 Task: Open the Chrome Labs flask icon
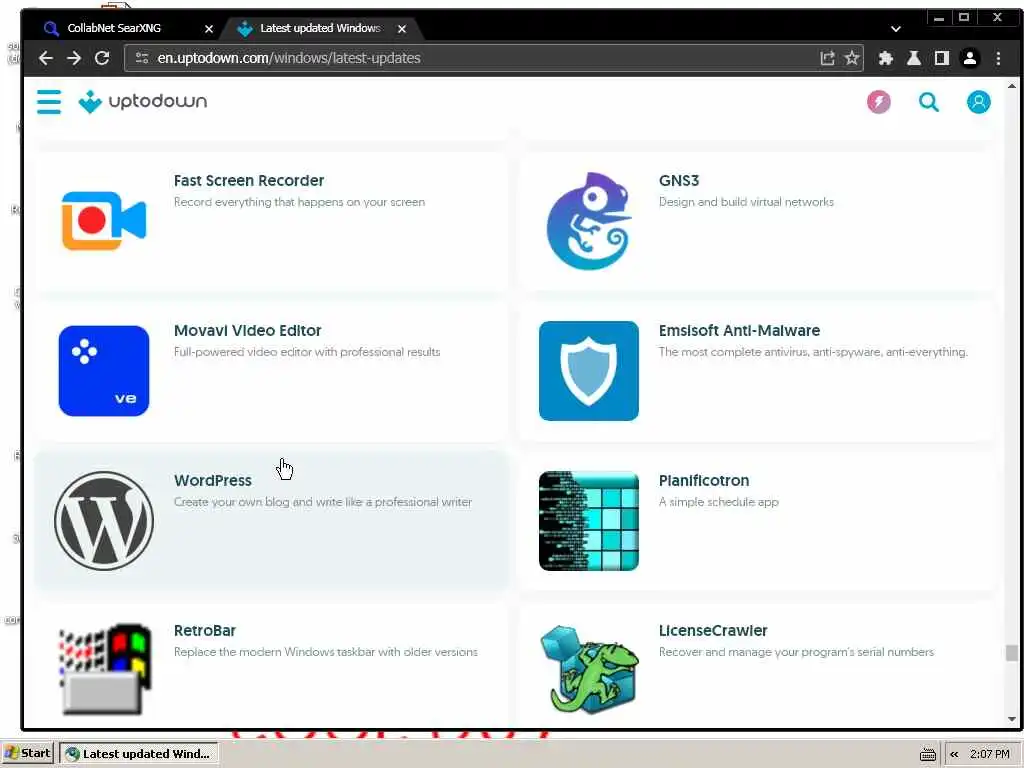point(914,58)
